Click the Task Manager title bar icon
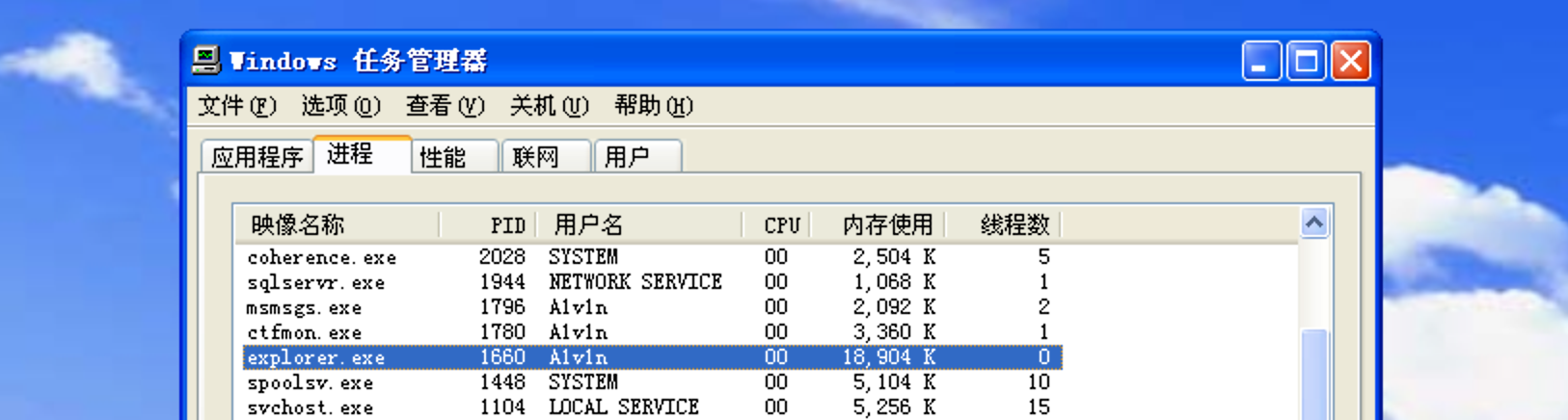Image resolution: width=1568 pixels, height=420 pixels. [x=205, y=61]
